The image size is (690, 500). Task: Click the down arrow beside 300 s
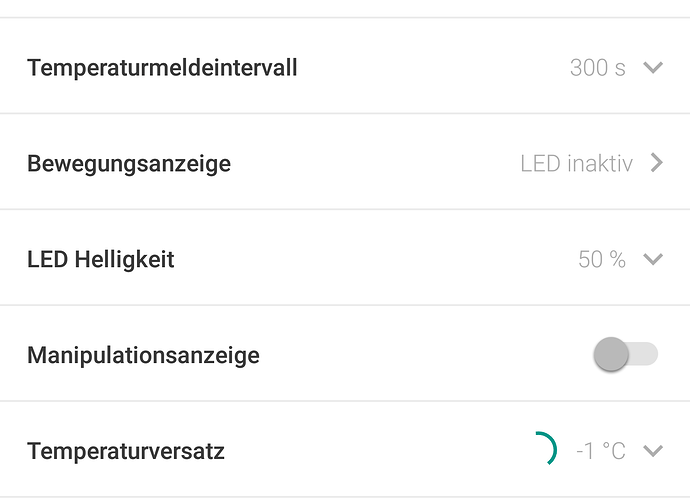pyautogui.click(x=653, y=68)
